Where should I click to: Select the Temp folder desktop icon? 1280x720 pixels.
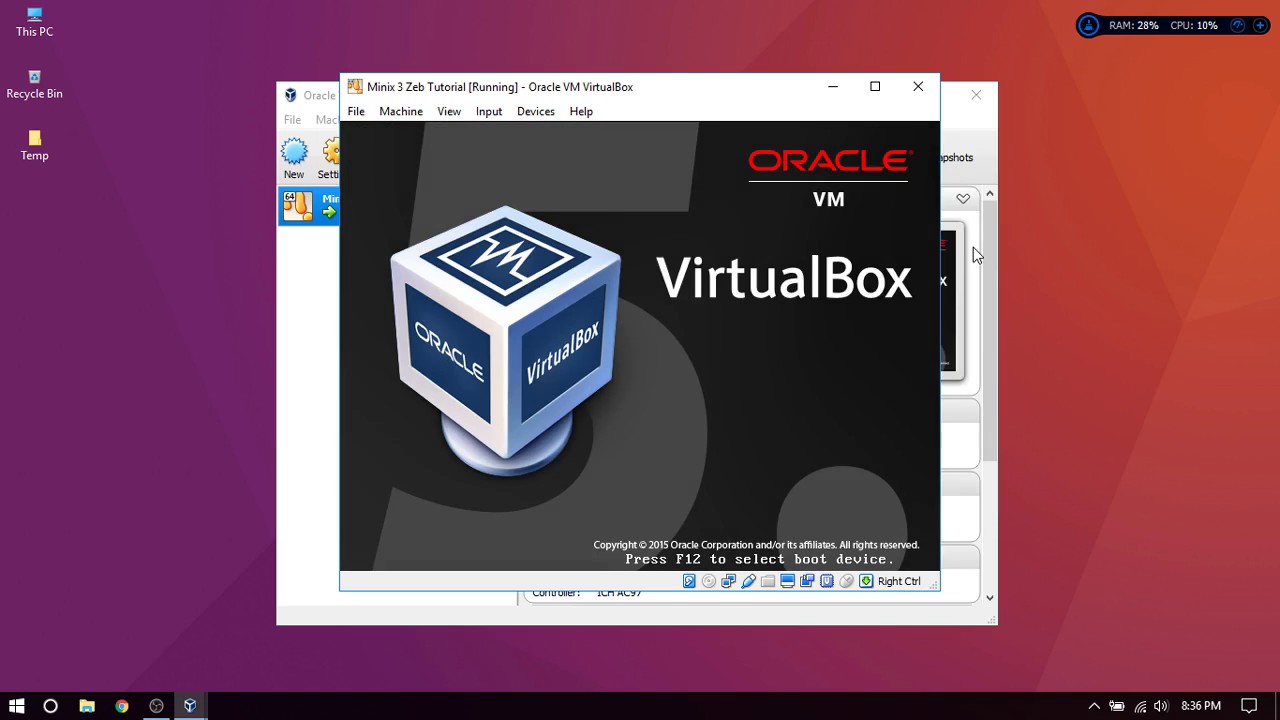point(34,146)
